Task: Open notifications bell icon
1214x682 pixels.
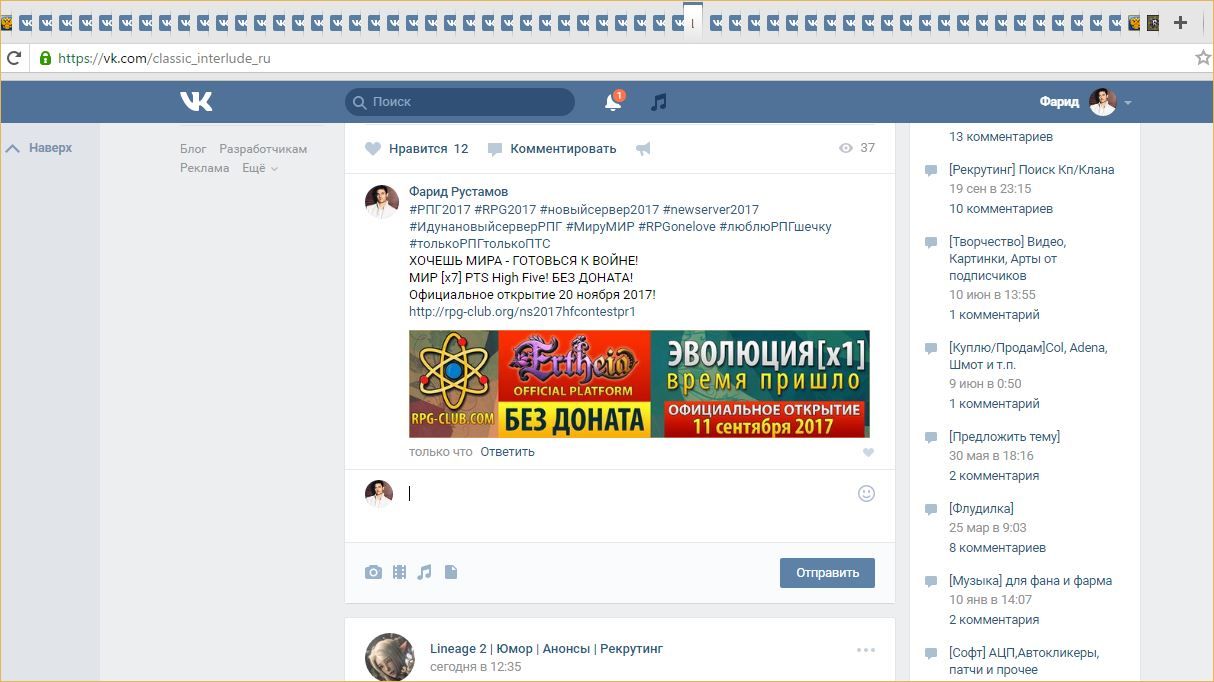Action: point(613,101)
